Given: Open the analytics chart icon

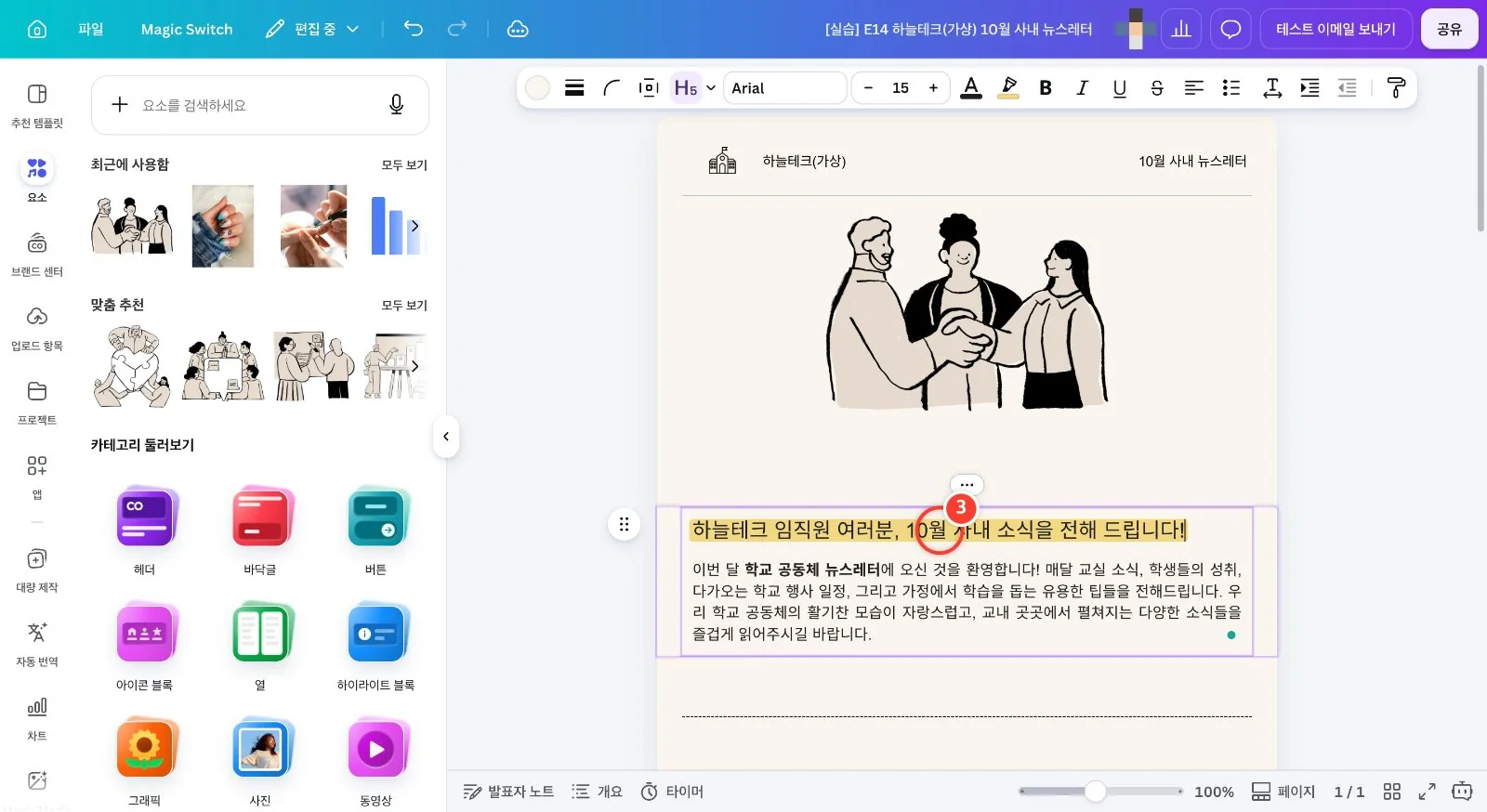Looking at the screenshot, I should point(1181,29).
